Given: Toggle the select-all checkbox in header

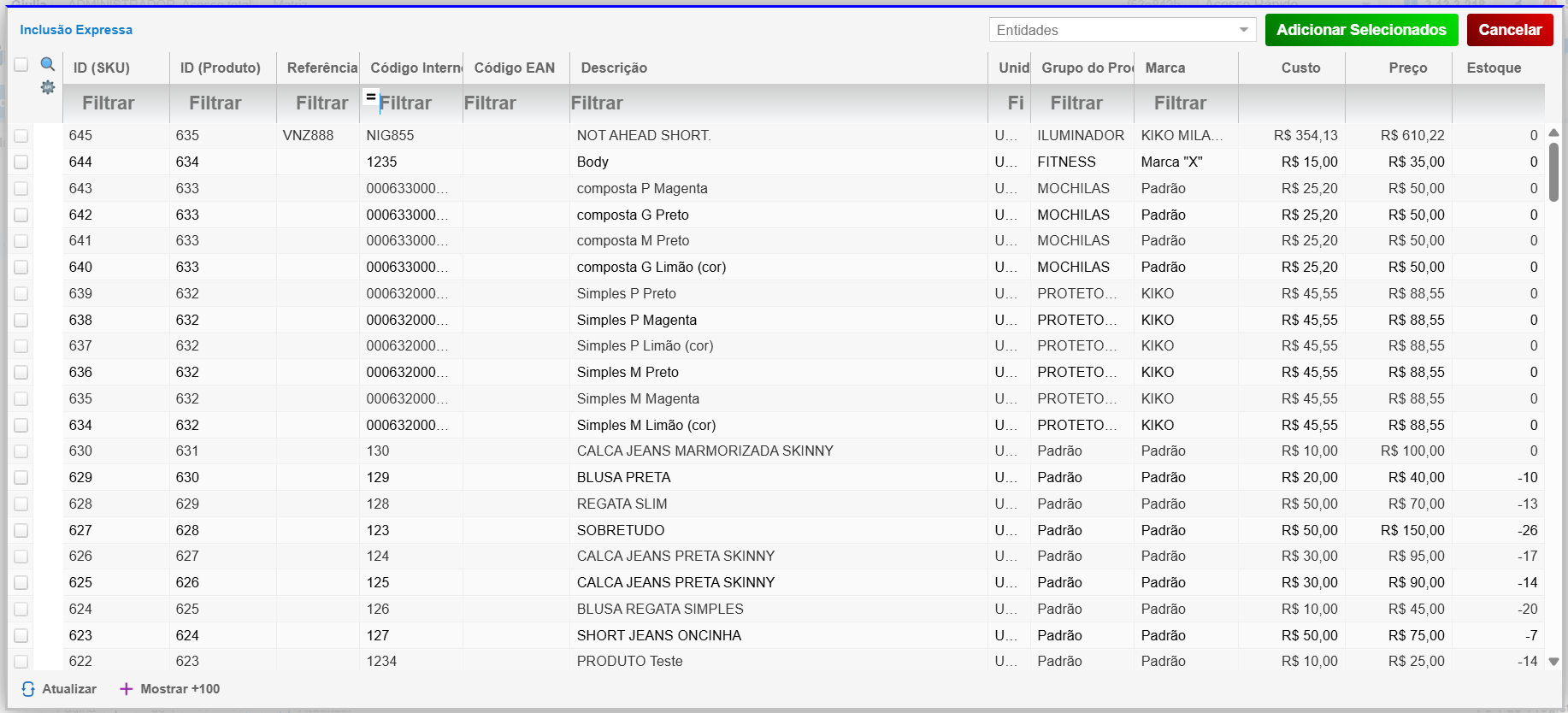Looking at the screenshot, I should click(x=21, y=65).
